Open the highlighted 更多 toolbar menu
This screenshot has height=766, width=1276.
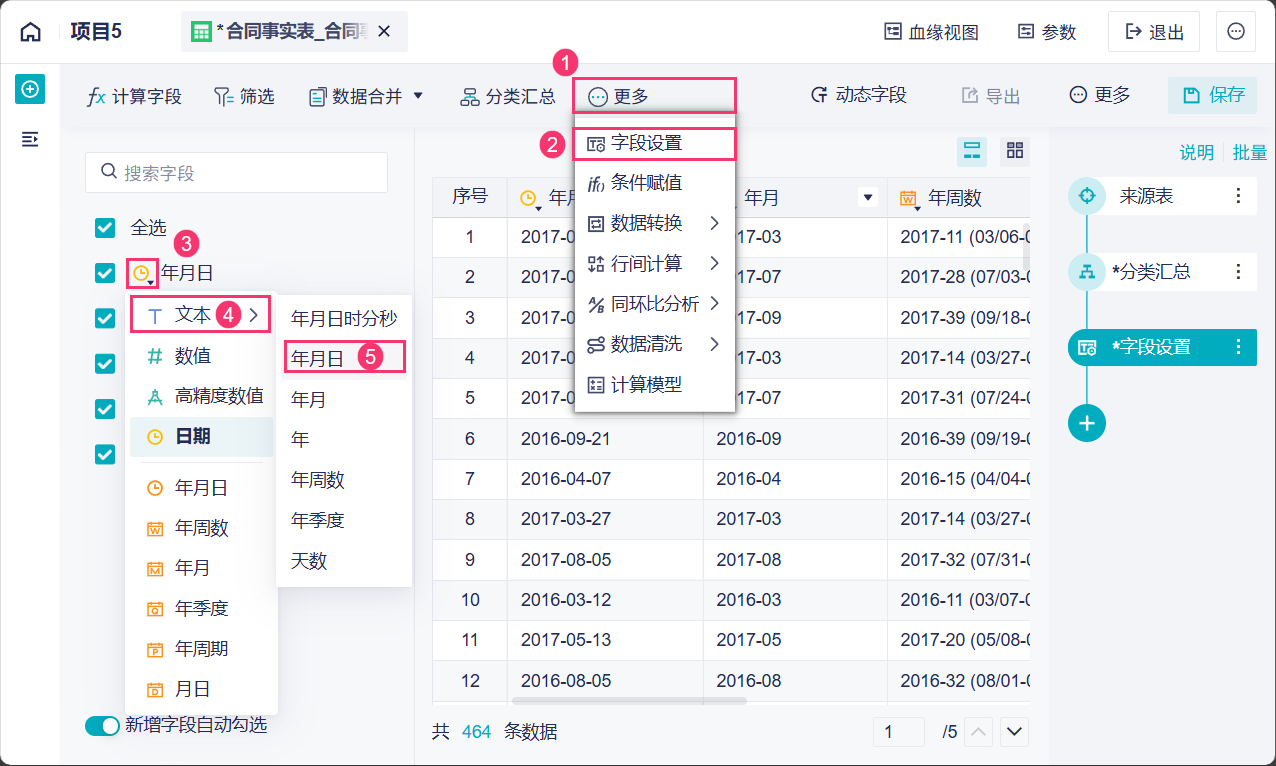654,96
